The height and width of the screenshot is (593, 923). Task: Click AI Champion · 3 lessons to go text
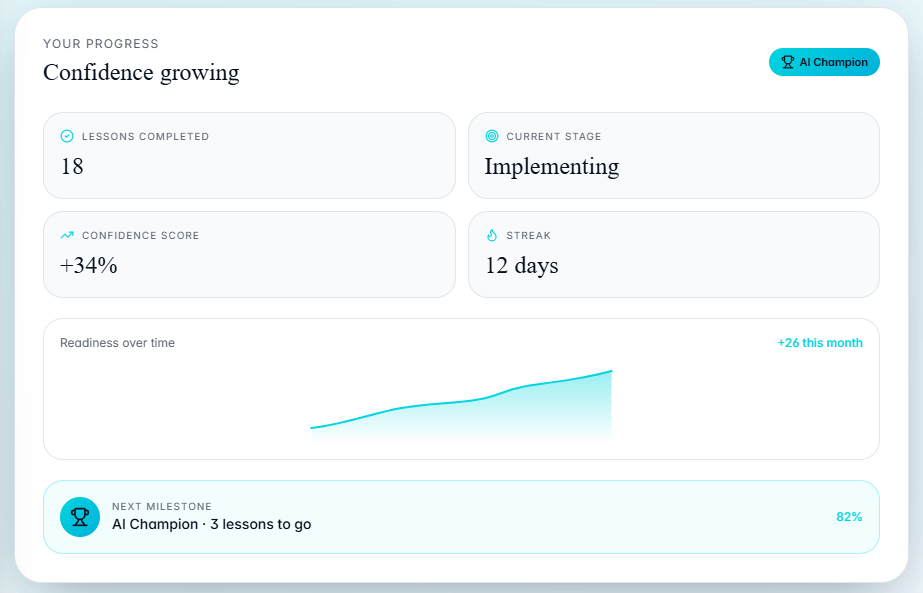[211, 524]
